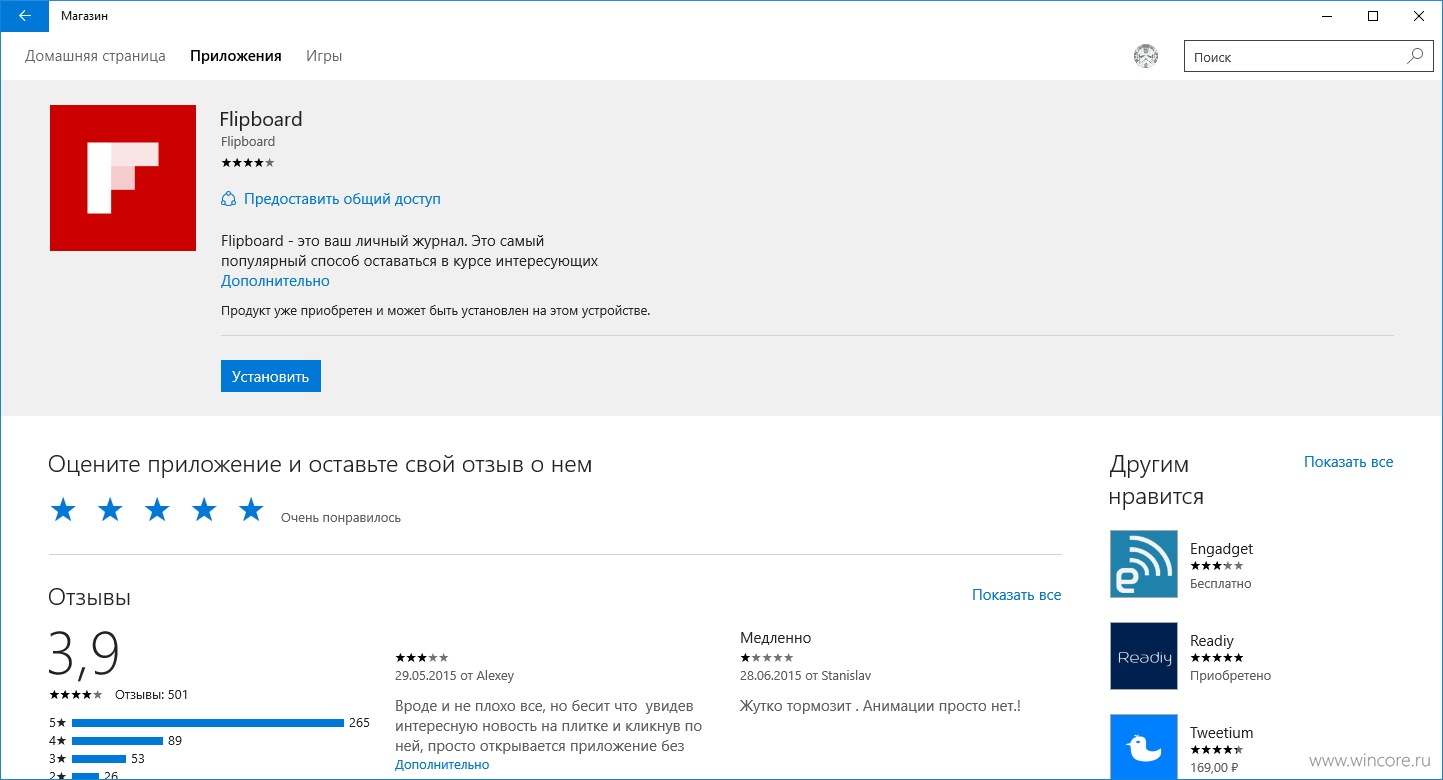Rate the app two stars
Image resolution: width=1443 pixels, height=780 pixels.
point(110,510)
